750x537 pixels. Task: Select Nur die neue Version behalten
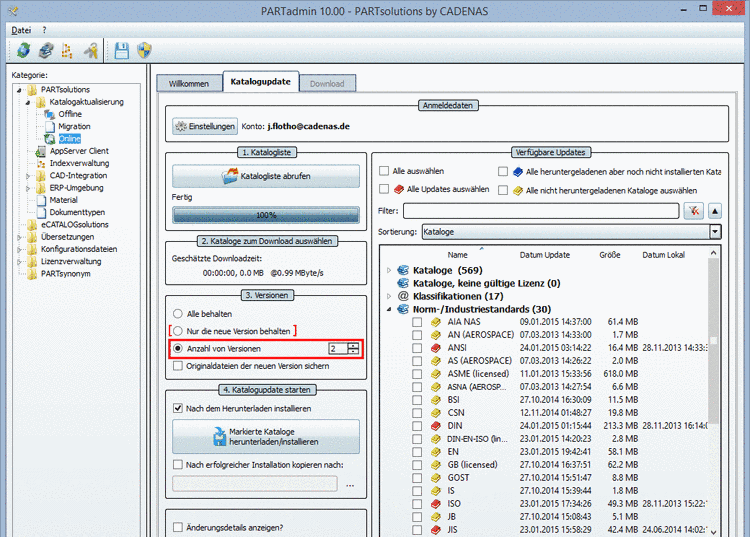coord(178,331)
